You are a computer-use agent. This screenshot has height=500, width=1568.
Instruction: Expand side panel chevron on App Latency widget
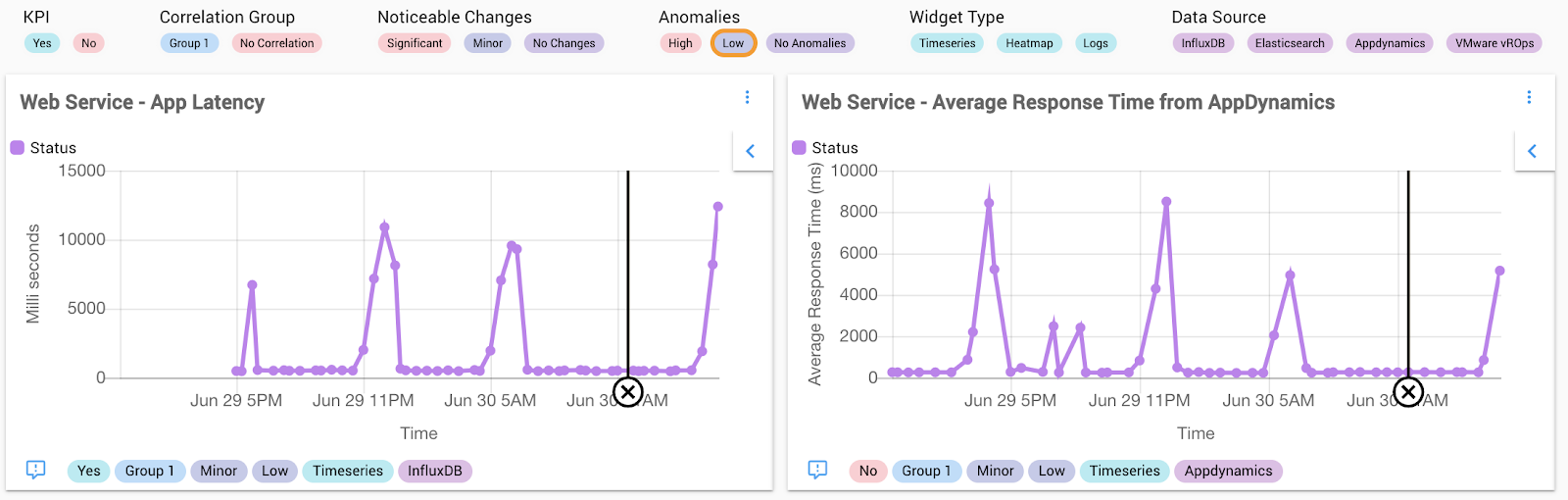pos(751,151)
